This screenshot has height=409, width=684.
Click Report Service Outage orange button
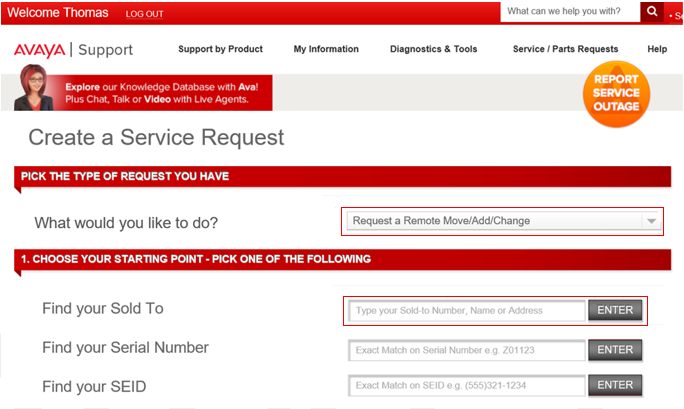616,94
